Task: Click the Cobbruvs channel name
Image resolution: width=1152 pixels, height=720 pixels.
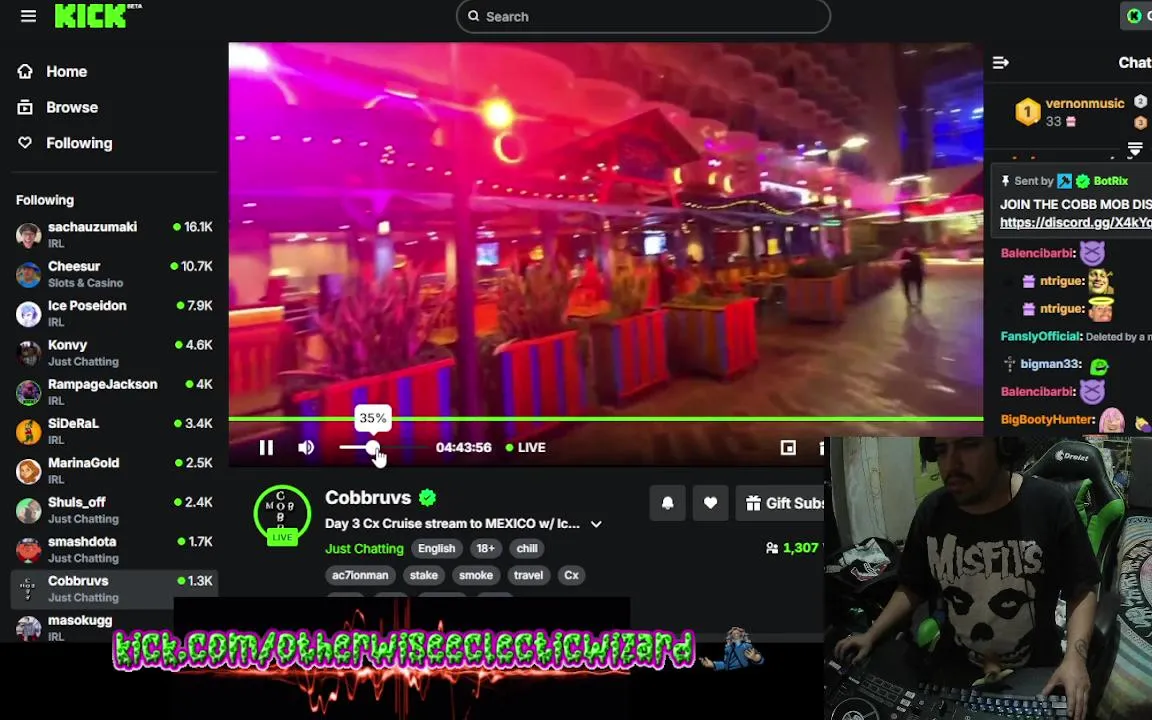Action: click(368, 497)
